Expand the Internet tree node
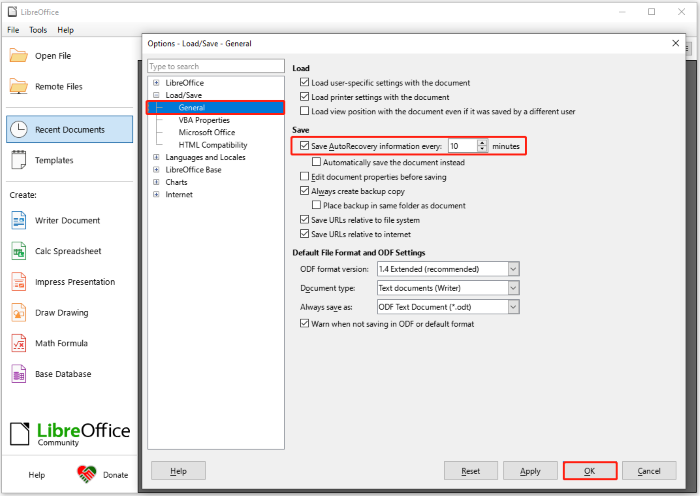This screenshot has width=700, height=496. click(x=156, y=194)
